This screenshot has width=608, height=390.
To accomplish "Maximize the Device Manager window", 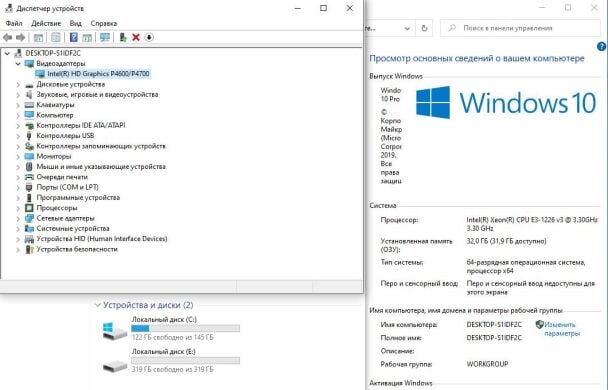I will pos(323,8).
